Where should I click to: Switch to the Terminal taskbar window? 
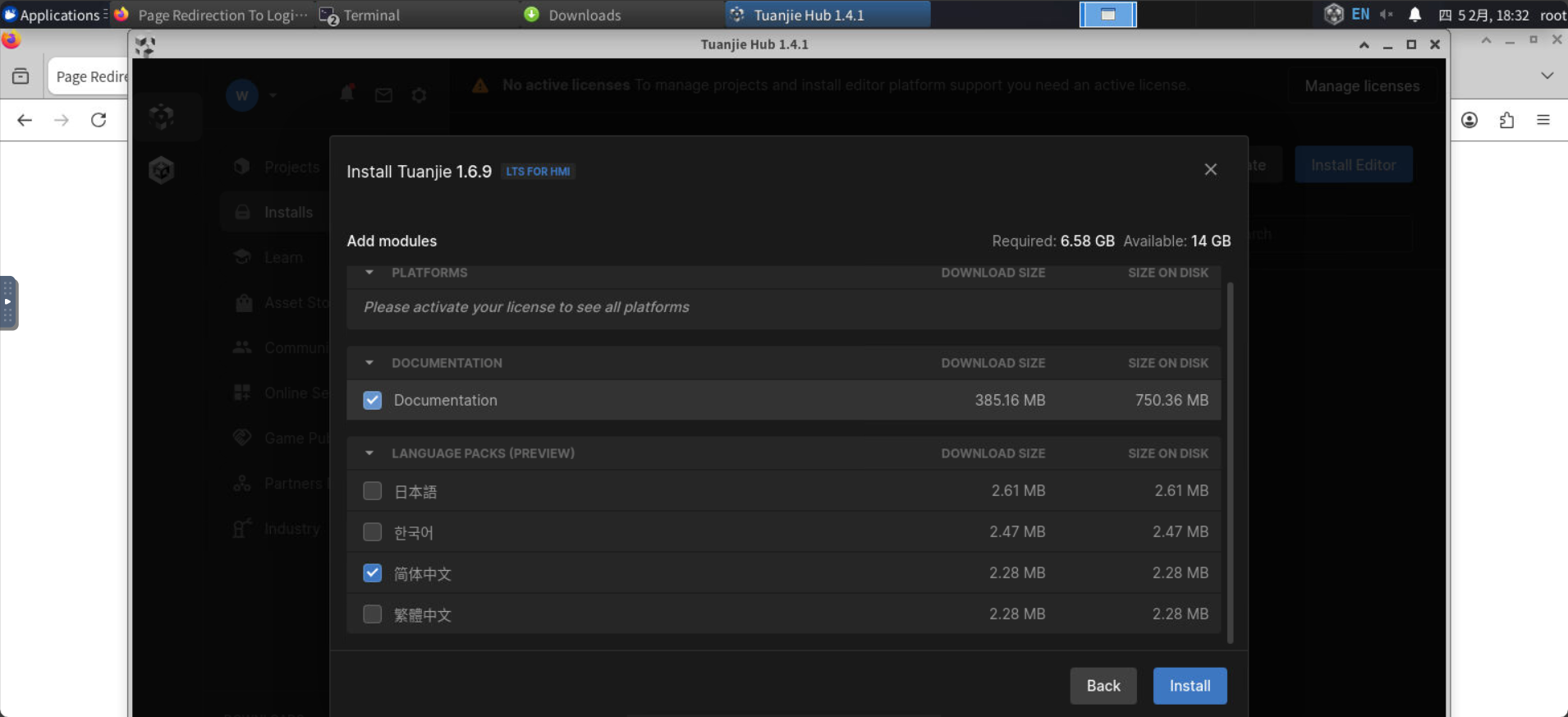416,15
